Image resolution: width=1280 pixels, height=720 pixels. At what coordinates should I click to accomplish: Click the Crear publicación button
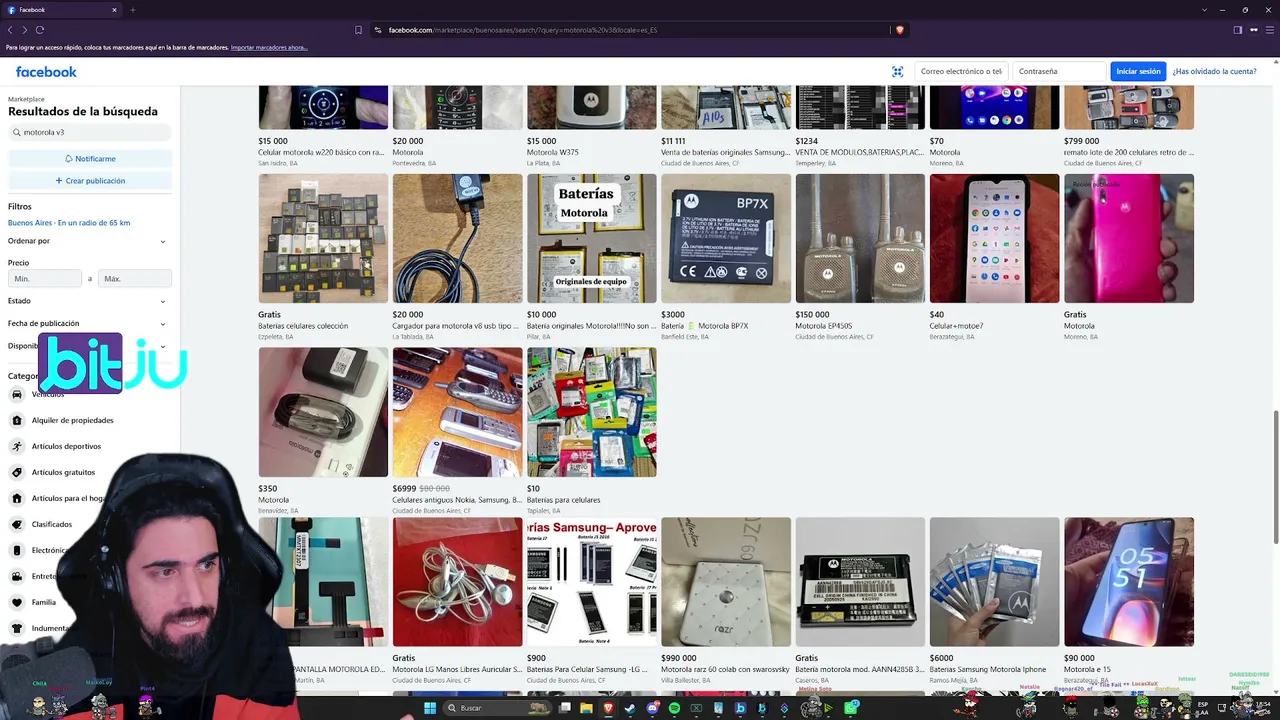(x=90, y=181)
